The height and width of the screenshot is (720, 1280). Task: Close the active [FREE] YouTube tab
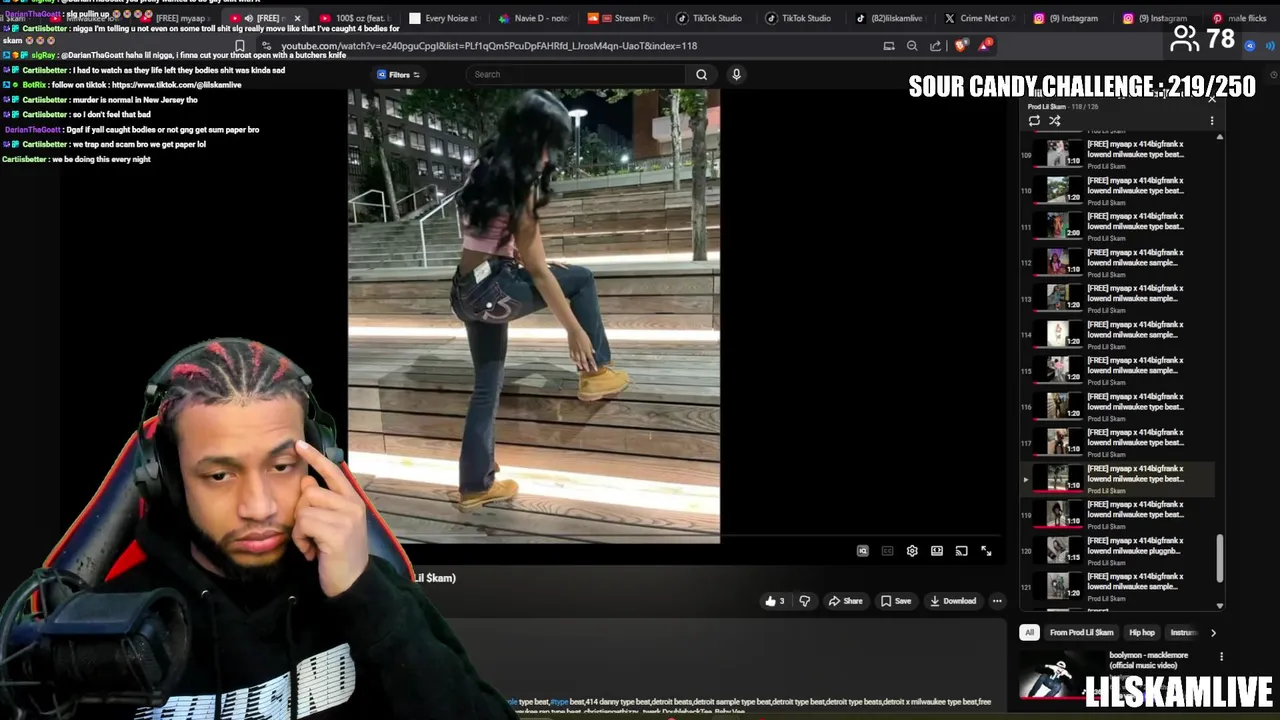pyautogui.click(x=297, y=18)
